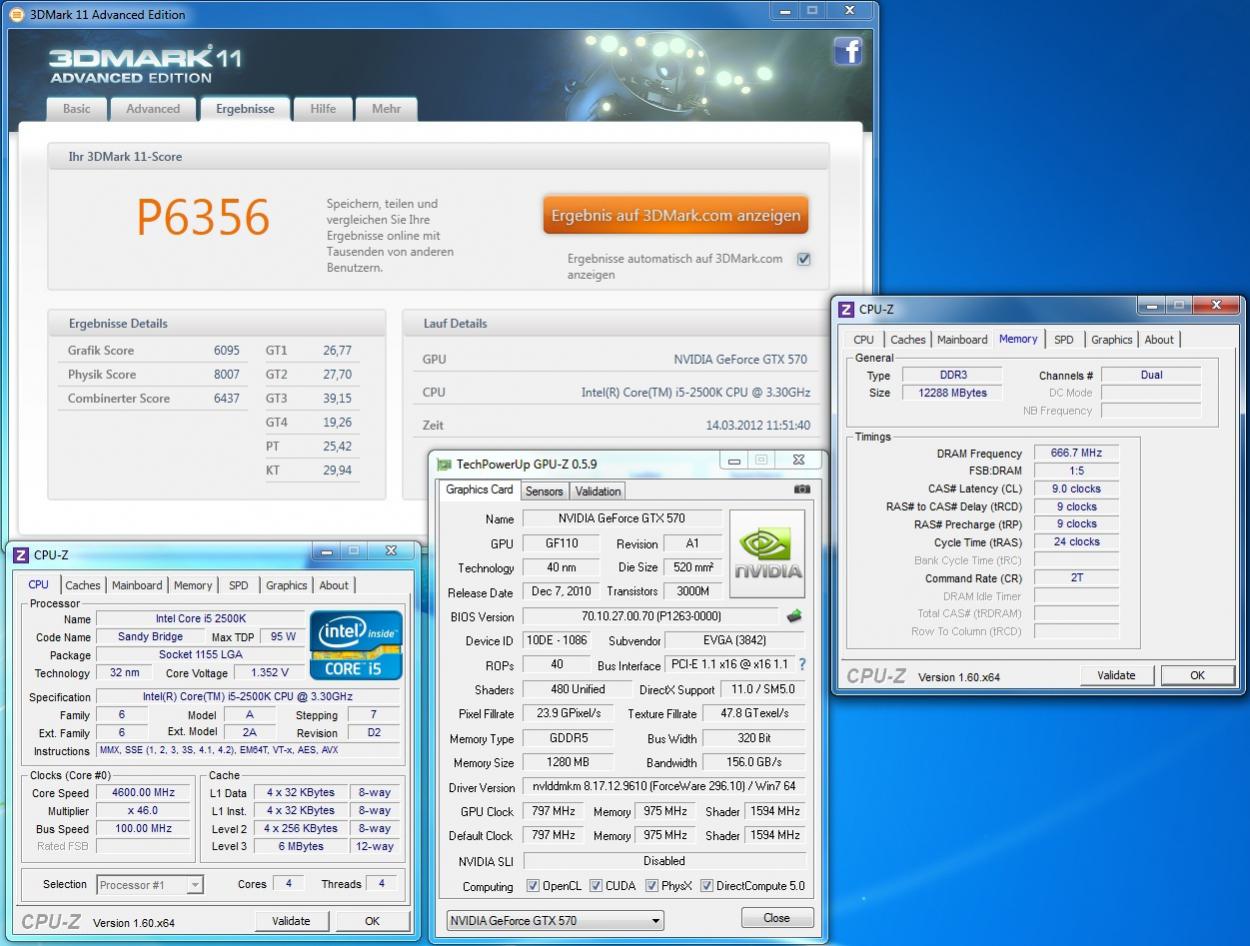Open Caches tab in lower CPU-Z window
Viewport: 1250px width, 946px height.
(83, 586)
